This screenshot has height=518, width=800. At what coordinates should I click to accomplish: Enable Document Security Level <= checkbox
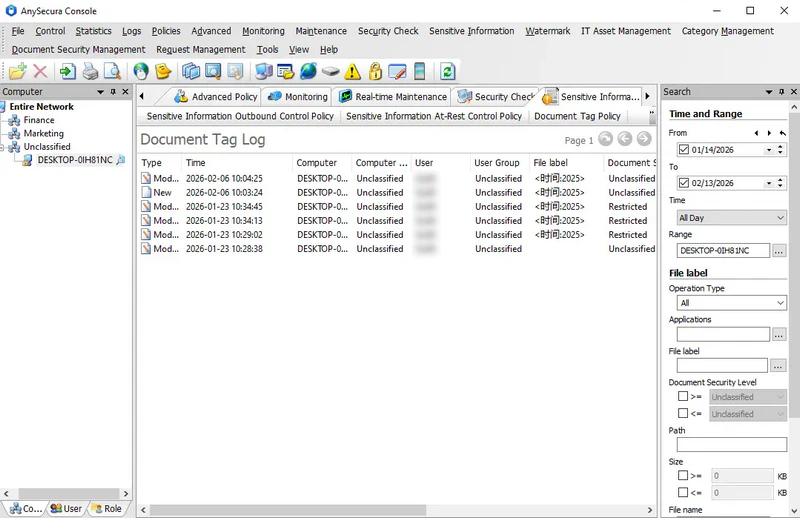[x=683, y=413]
